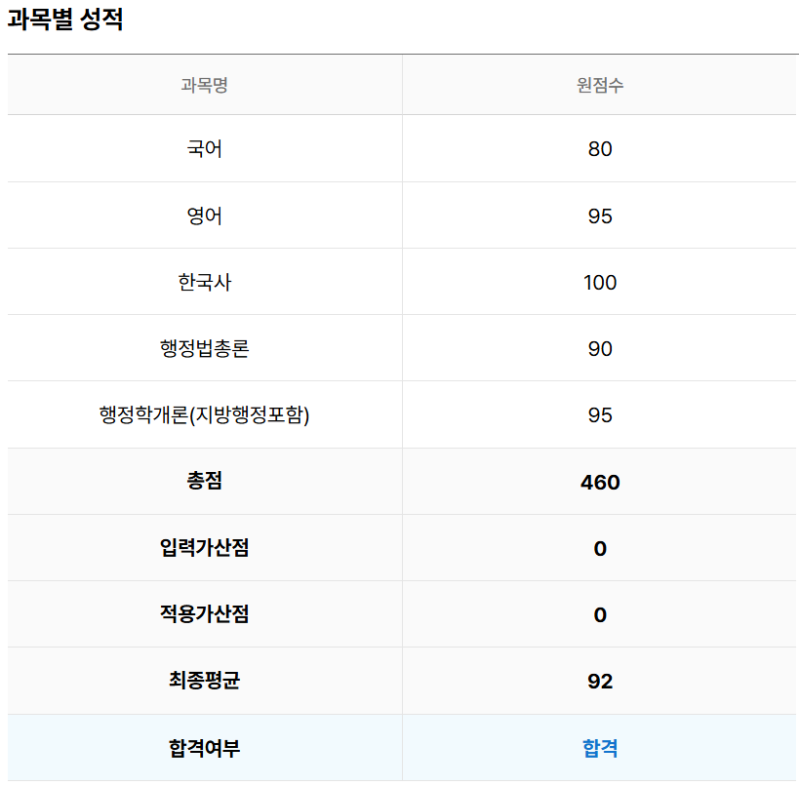The height and width of the screenshot is (785, 800).
Task: Select the 원점수 column header
Action: click(x=600, y=85)
